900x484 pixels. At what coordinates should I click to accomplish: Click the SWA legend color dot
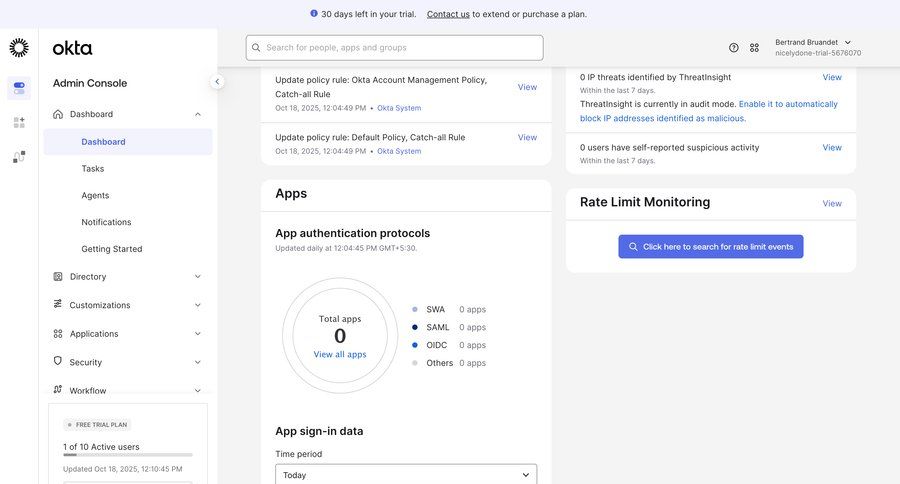point(414,309)
